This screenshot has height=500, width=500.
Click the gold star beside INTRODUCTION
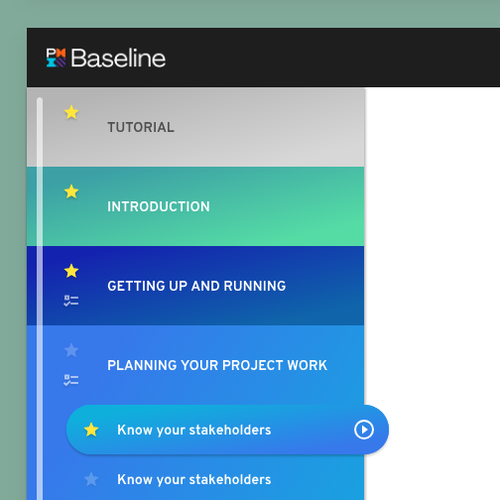click(x=71, y=192)
